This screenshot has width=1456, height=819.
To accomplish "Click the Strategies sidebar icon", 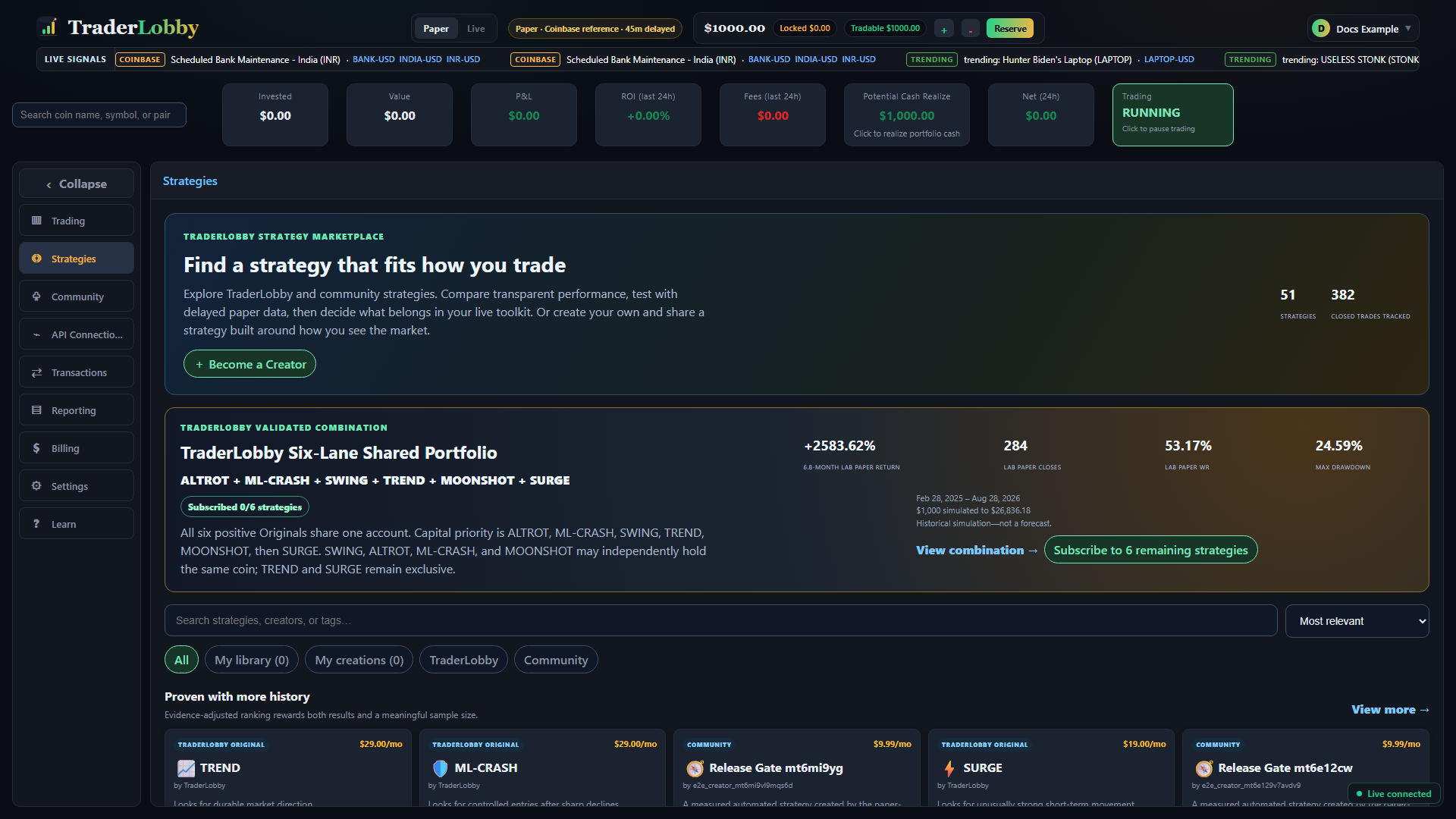I will [36, 259].
